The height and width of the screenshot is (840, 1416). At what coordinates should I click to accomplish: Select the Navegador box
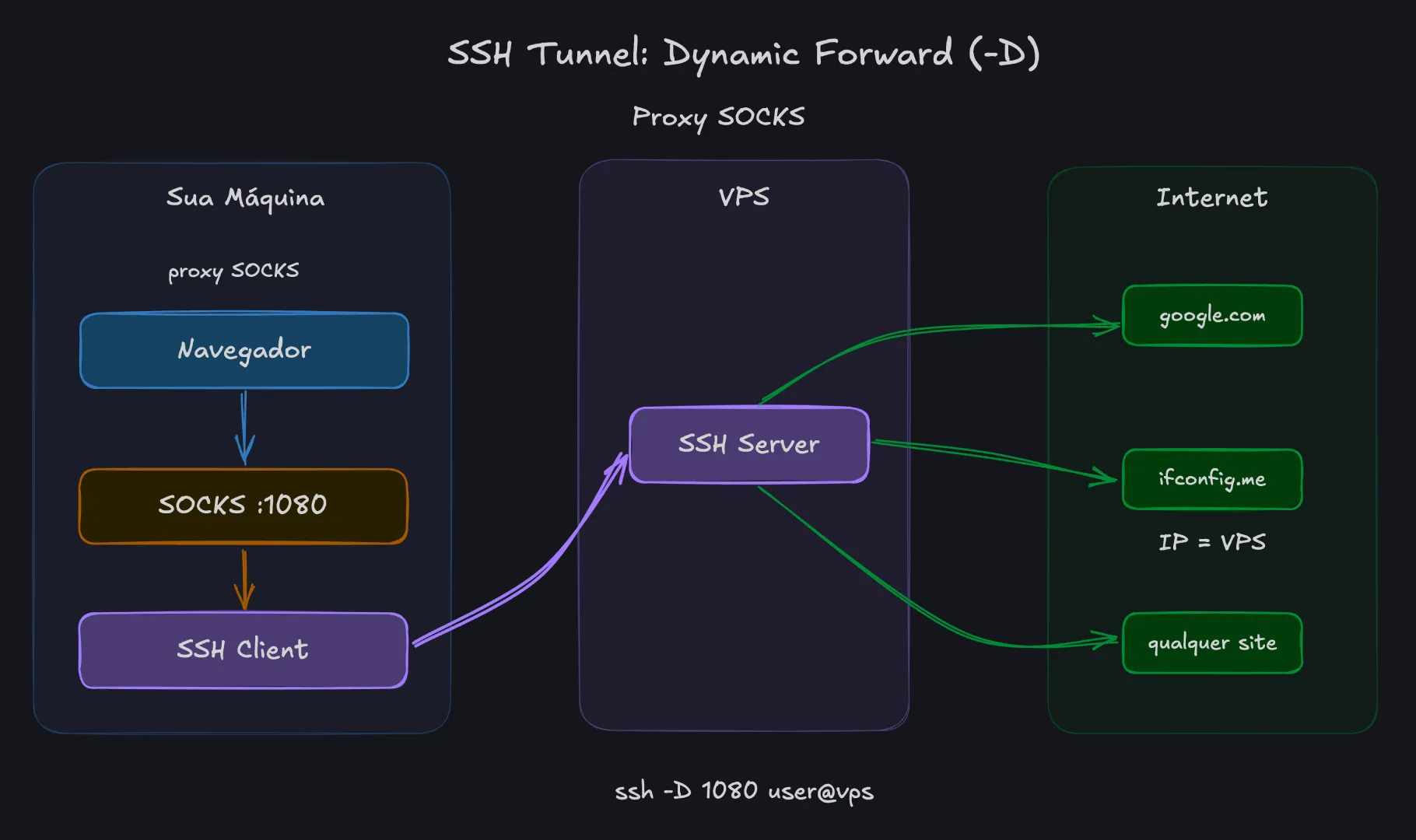coord(244,350)
